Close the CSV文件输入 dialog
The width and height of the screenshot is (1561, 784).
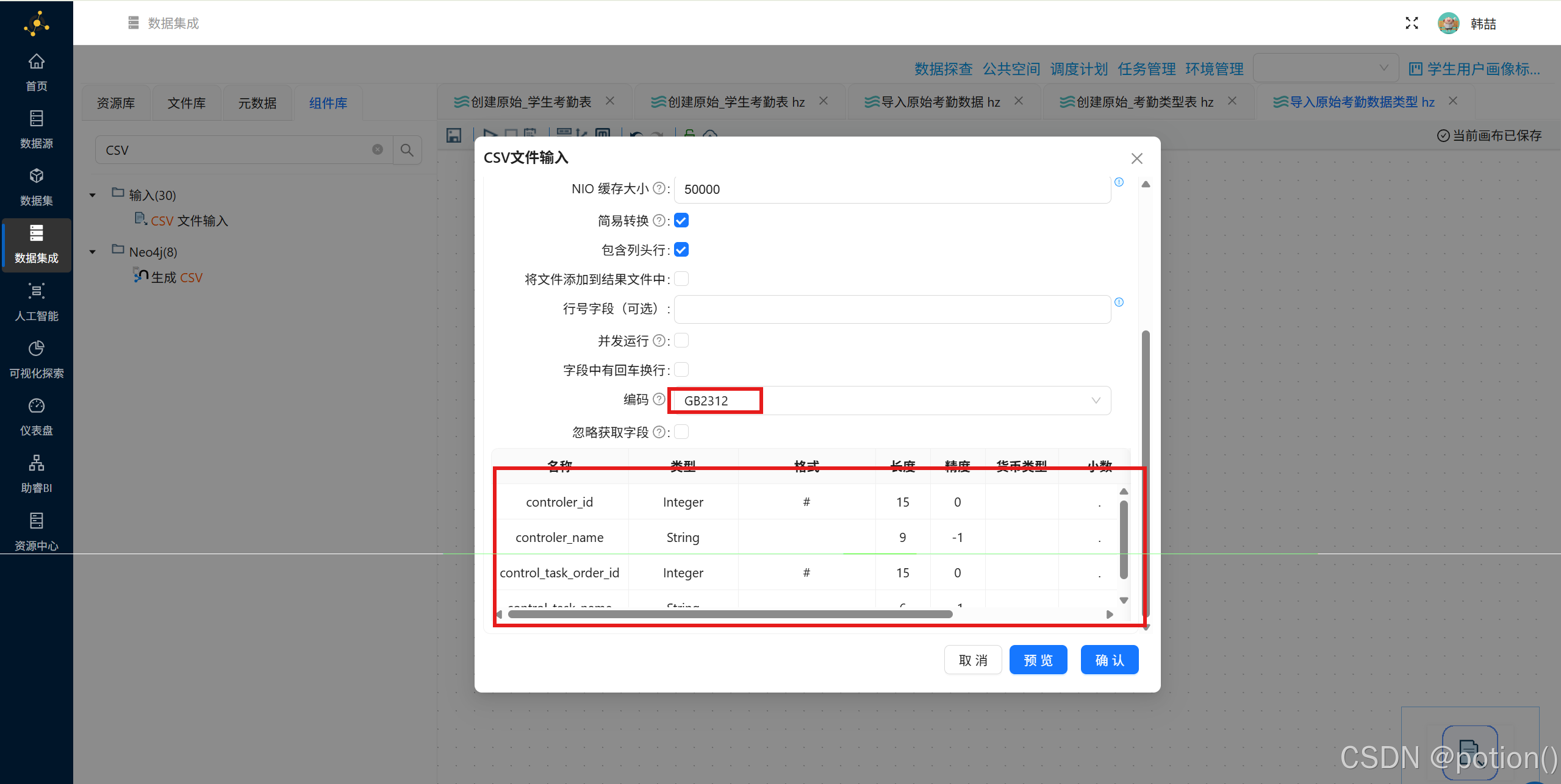(1136, 159)
